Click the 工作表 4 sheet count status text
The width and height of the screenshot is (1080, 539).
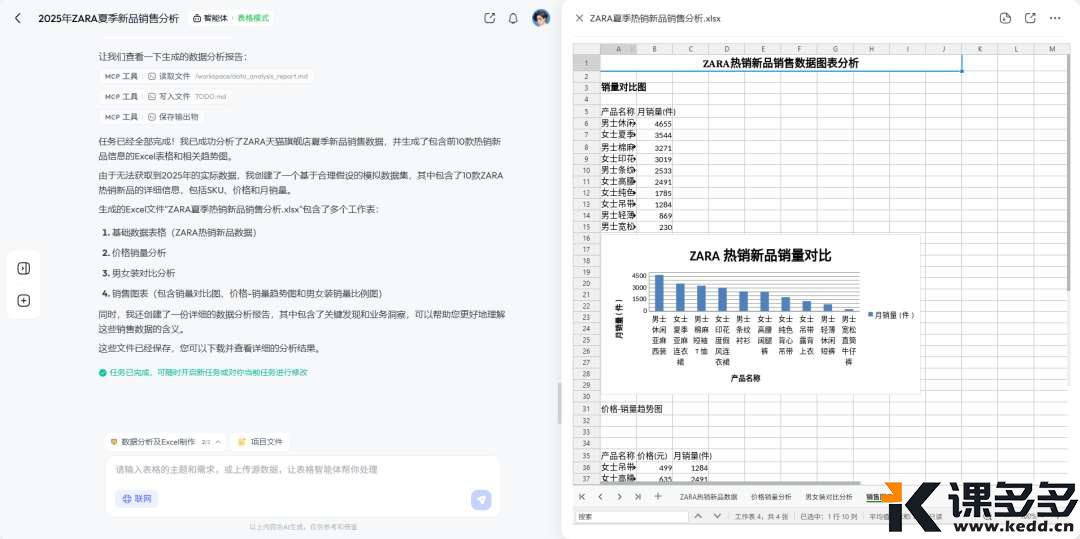[x=762, y=516]
